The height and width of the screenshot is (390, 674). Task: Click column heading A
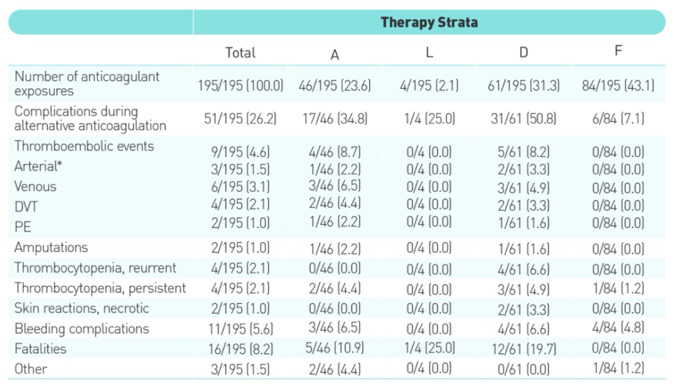335,55
